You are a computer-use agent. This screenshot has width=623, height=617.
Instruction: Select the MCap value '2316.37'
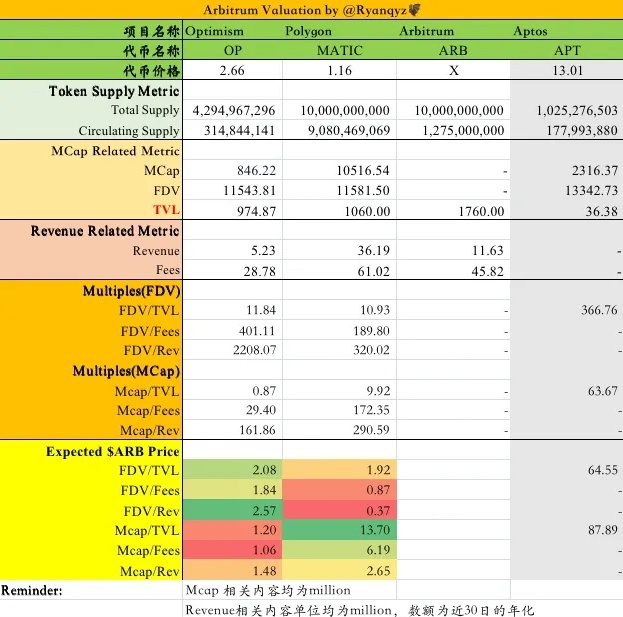[x=595, y=170]
